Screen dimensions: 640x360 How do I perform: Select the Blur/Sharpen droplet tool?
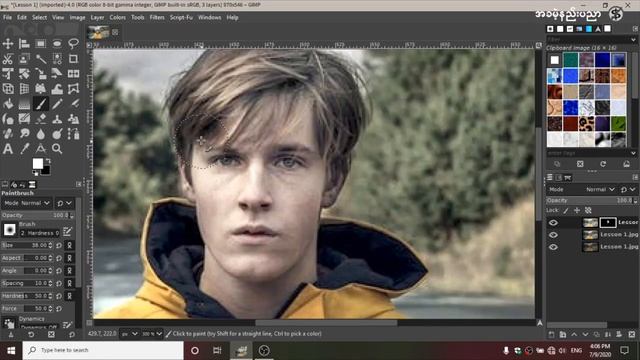point(40,134)
